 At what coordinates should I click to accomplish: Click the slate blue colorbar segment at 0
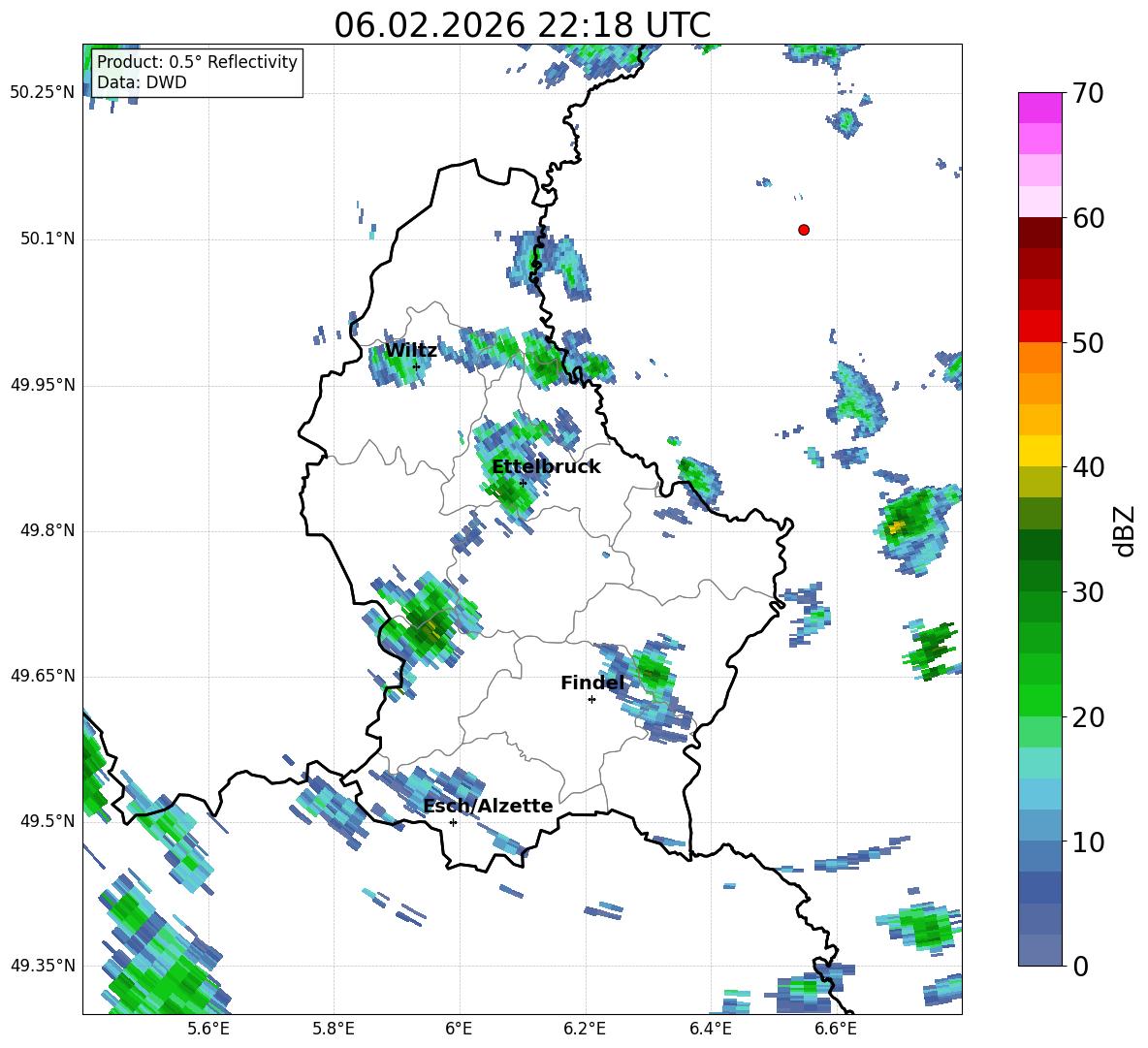tap(1039, 950)
